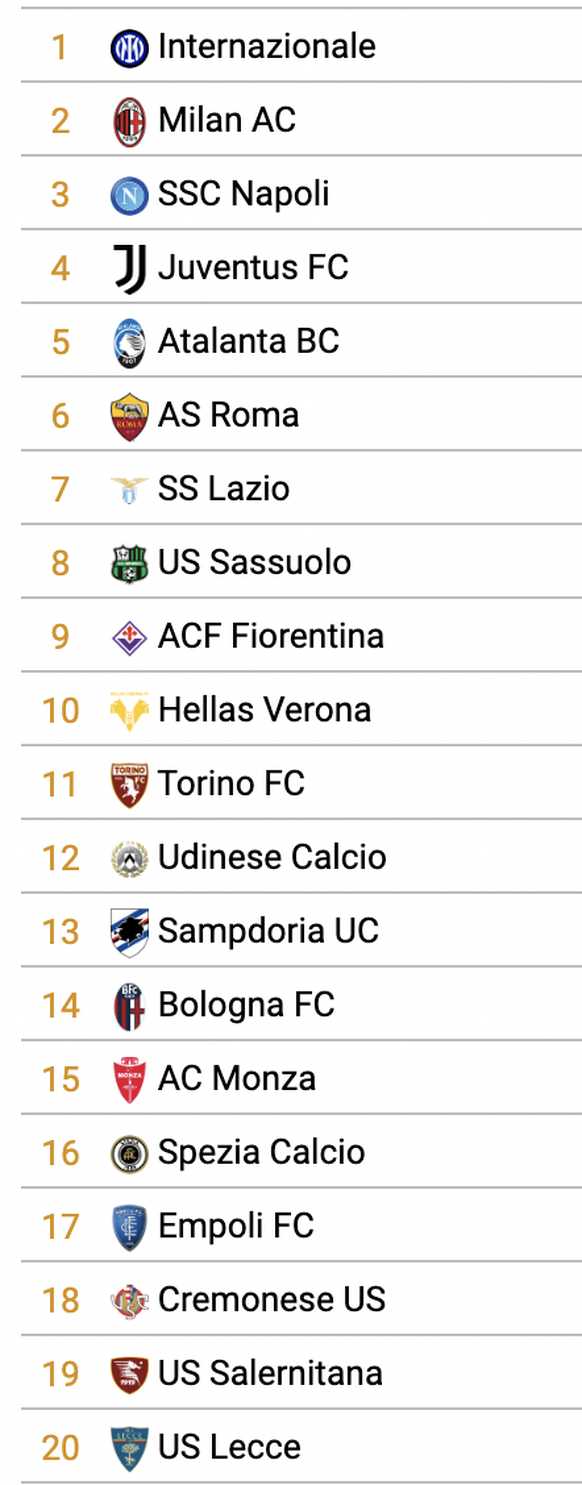Click the Juventus FC logo
Image resolution: width=582 pixels, height=1485 pixels.
click(129, 269)
